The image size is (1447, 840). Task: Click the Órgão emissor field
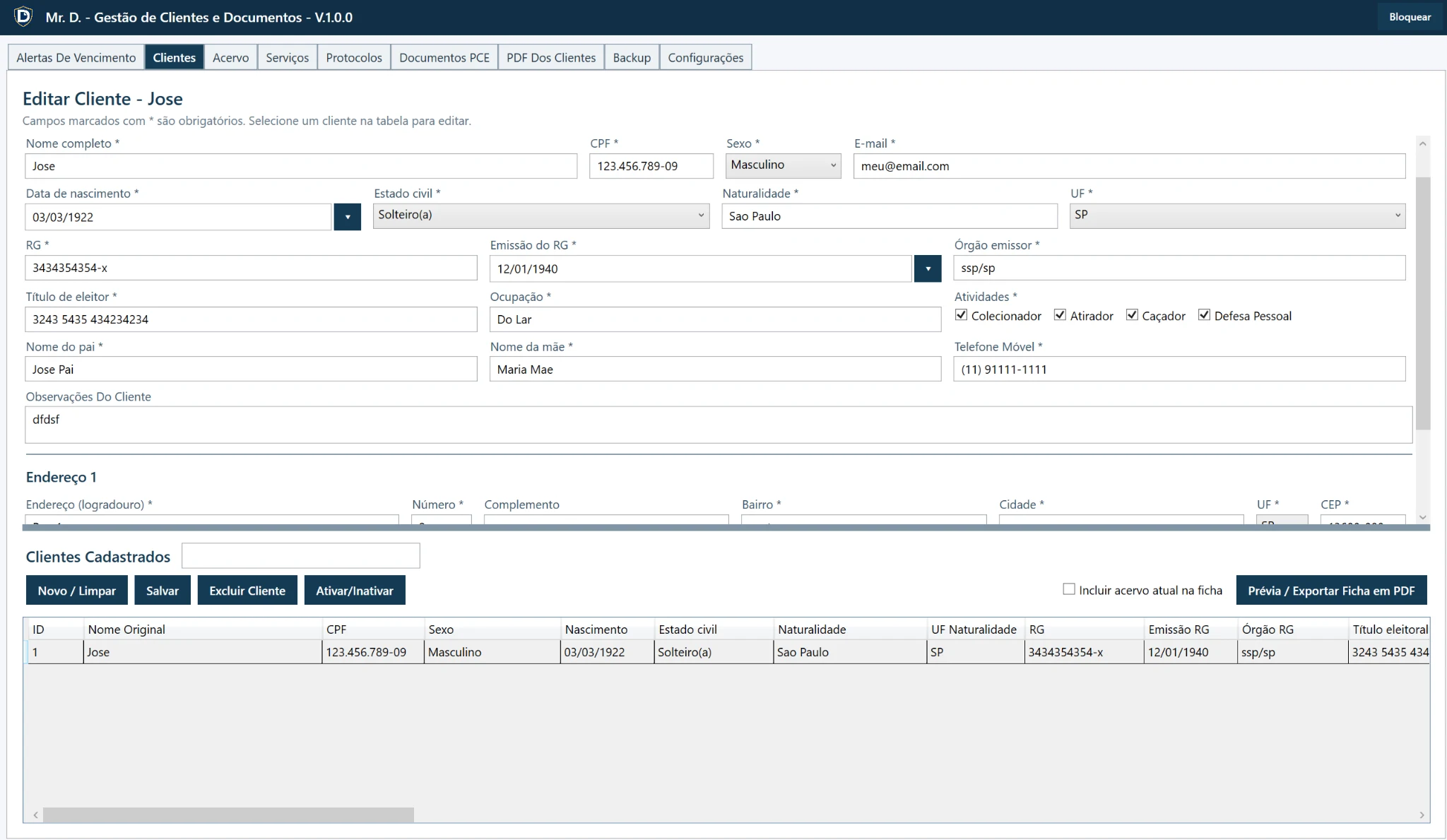click(1179, 268)
